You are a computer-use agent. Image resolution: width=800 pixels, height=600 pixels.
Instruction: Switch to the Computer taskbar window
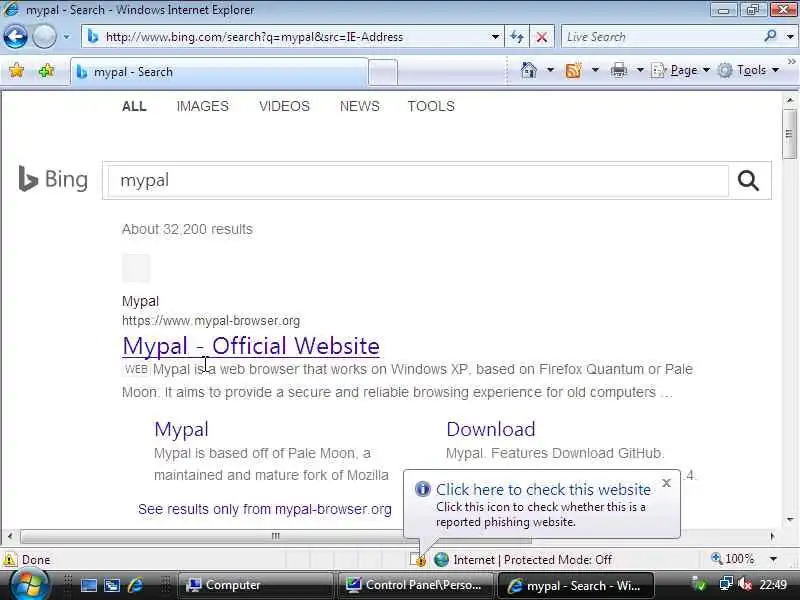click(x=255, y=585)
